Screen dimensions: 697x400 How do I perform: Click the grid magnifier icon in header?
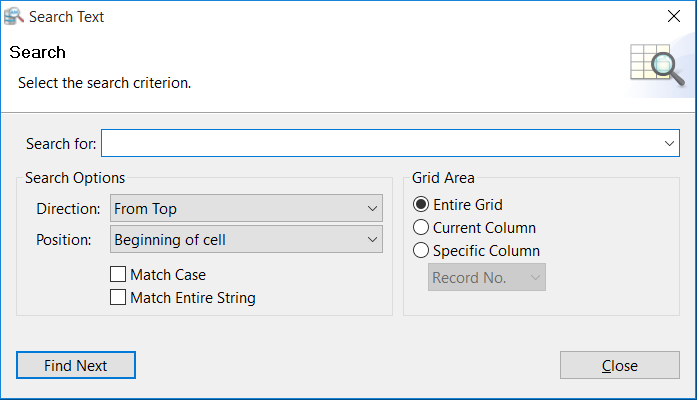(656, 66)
